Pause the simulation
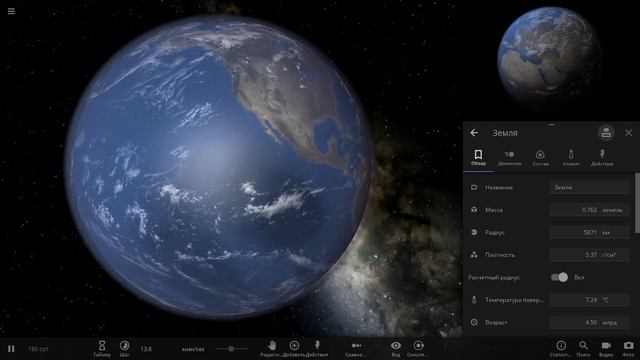 (x=11, y=349)
